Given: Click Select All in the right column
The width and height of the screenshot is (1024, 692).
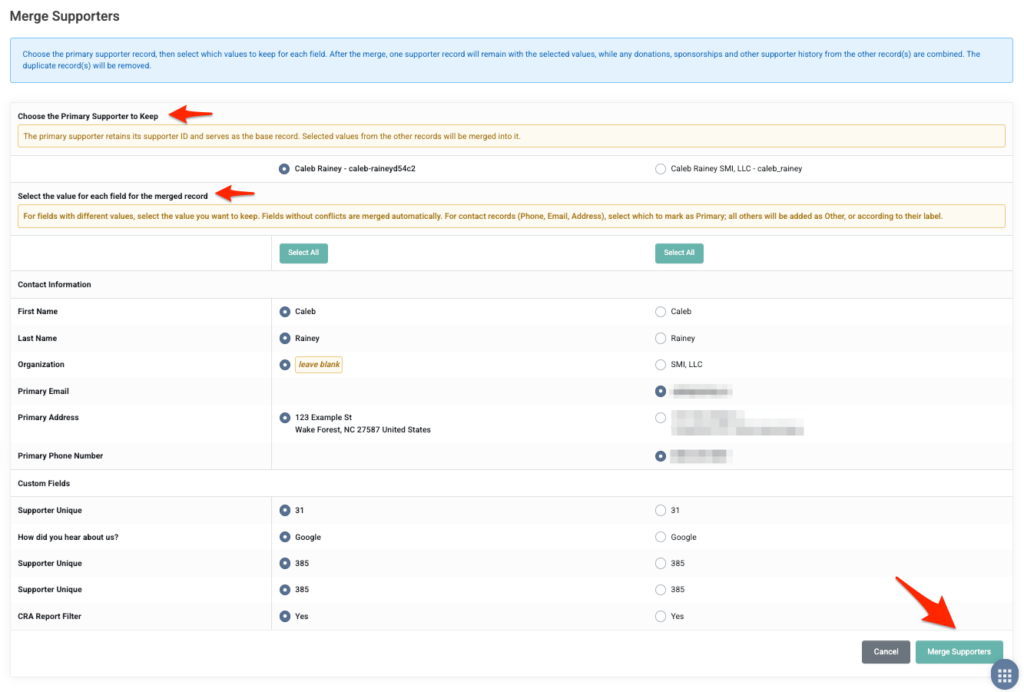Looking at the screenshot, I should 679,253.
